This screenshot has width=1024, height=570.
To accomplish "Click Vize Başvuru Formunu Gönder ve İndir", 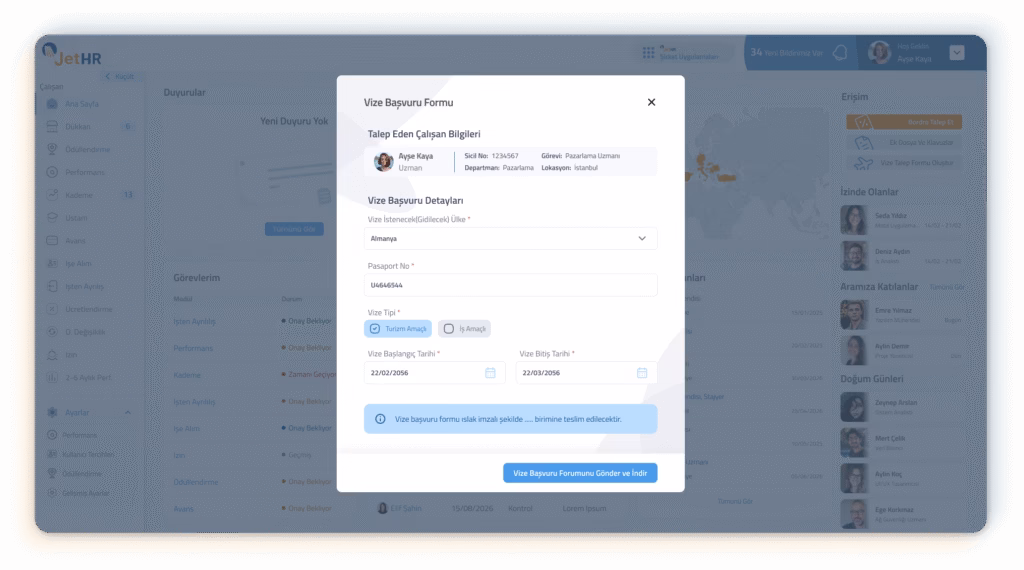I will tap(580, 473).
